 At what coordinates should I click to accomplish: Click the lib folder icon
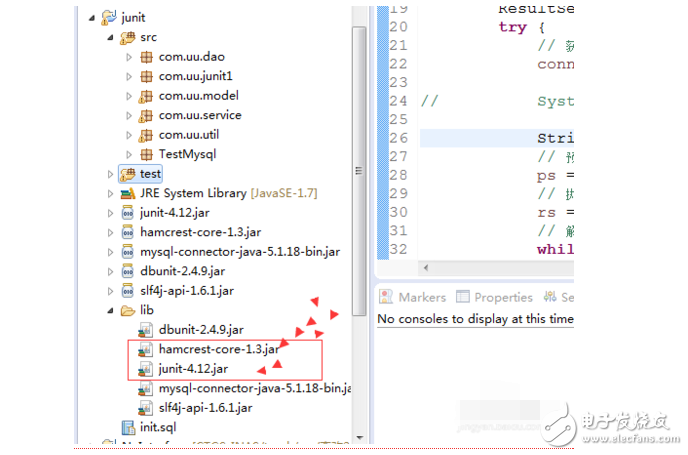127,310
